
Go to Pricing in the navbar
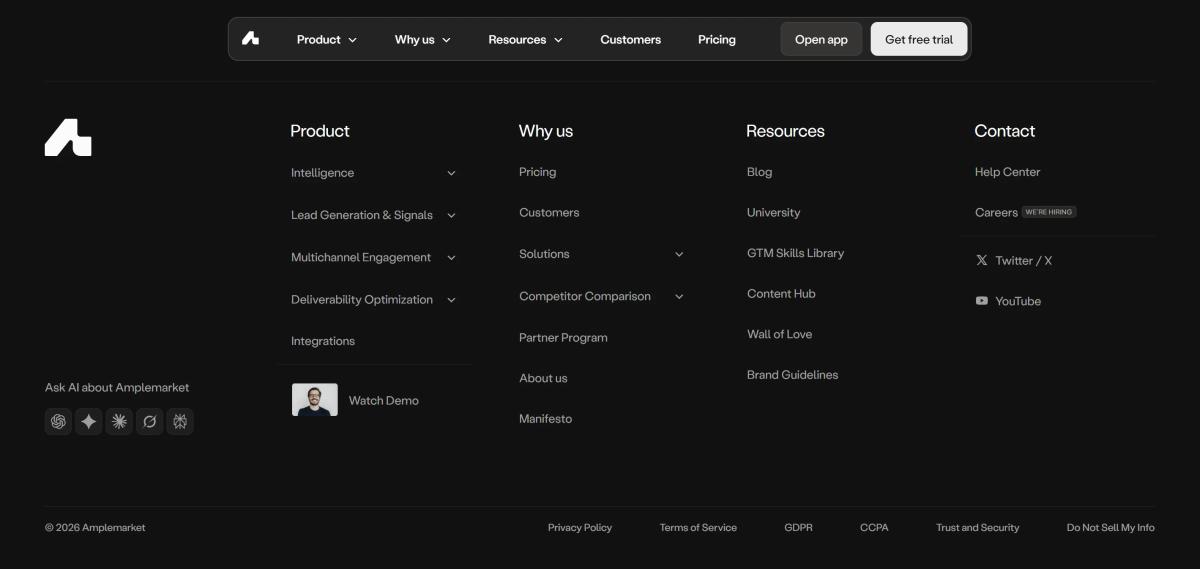point(716,39)
